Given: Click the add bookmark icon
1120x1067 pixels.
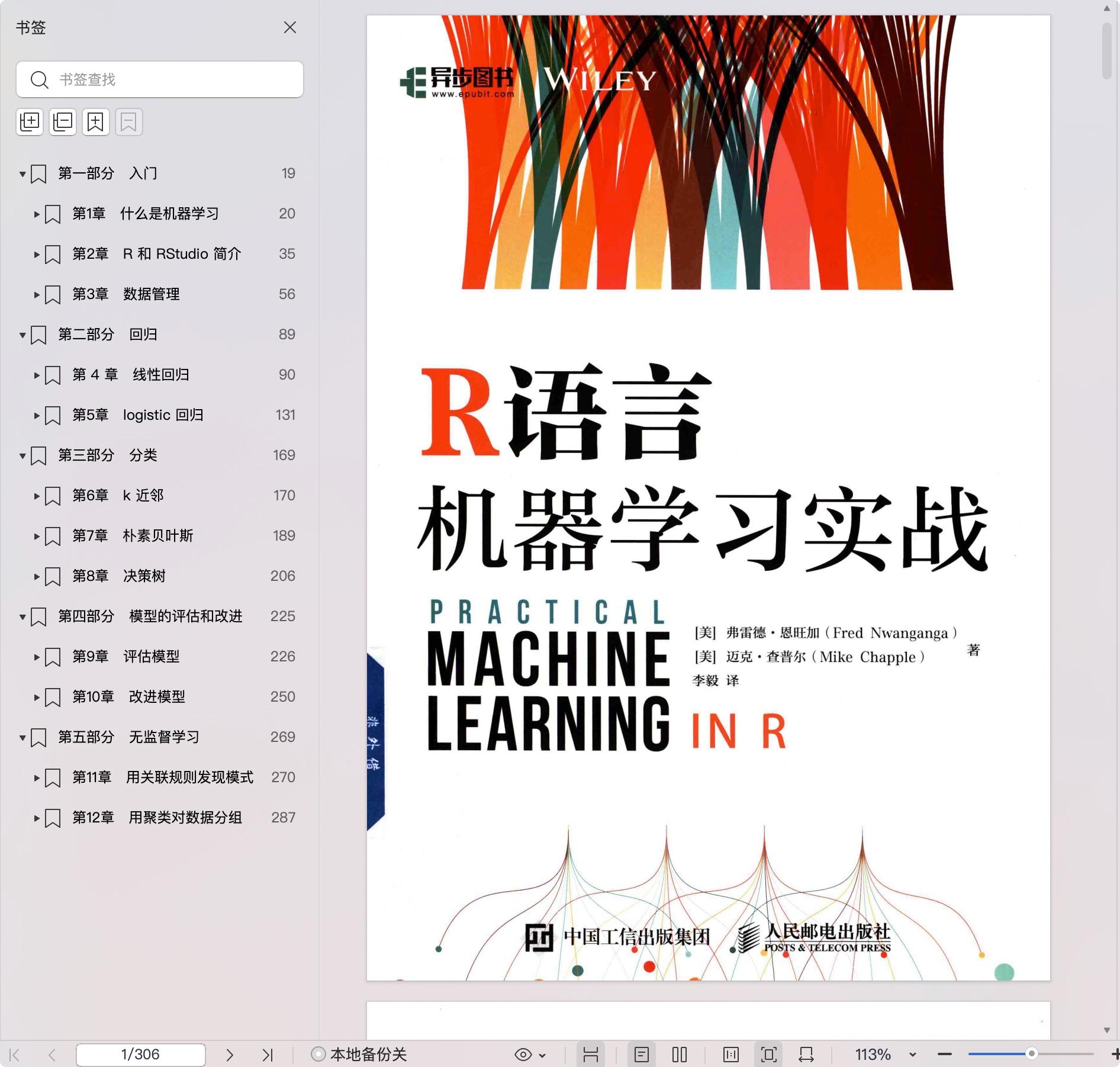Looking at the screenshot, I should (x=95, y=122).
